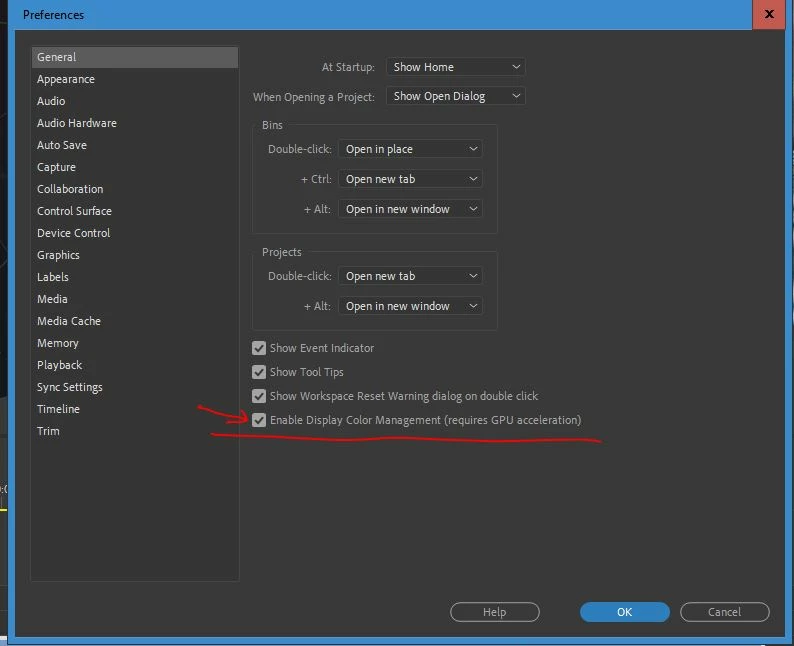
Task: Open the Projects + Alt dropdown
Action: coord(410,306)
